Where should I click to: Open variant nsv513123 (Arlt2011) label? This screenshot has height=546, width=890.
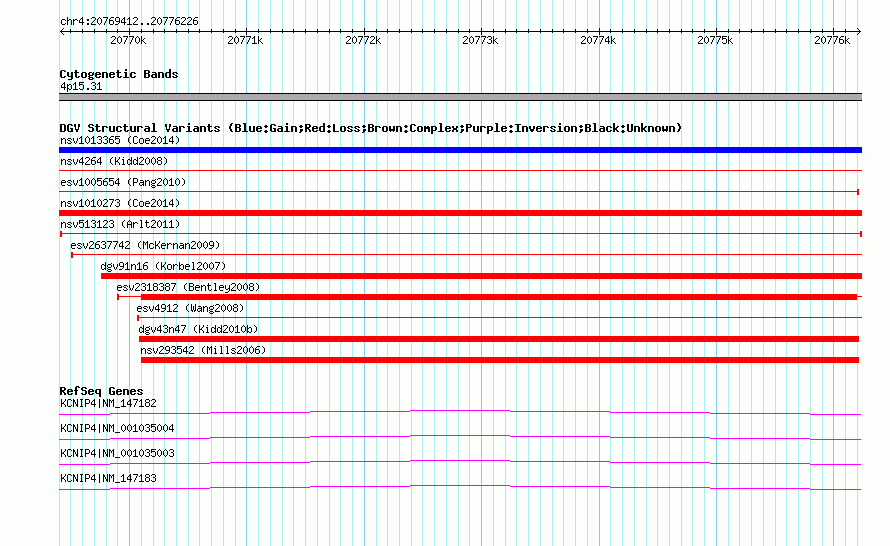coord(120,224)
